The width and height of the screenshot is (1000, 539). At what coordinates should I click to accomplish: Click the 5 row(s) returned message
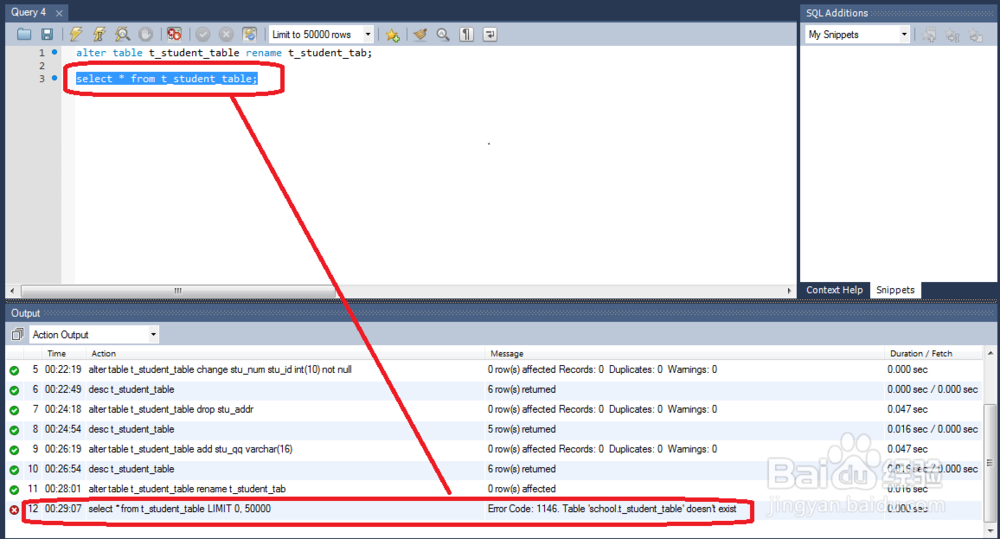(x=522, y=429)
